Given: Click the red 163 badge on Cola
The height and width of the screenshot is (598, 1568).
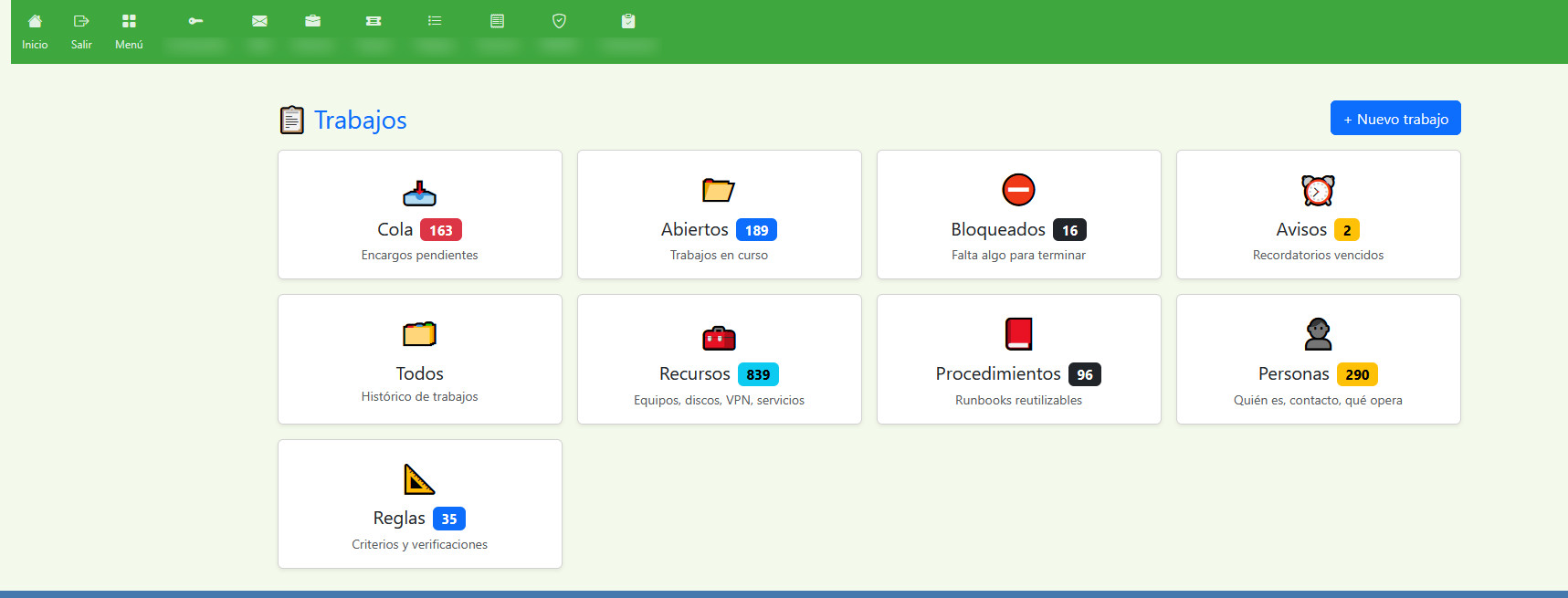Looking at the screenshot, I should click(x=441, y=230).
